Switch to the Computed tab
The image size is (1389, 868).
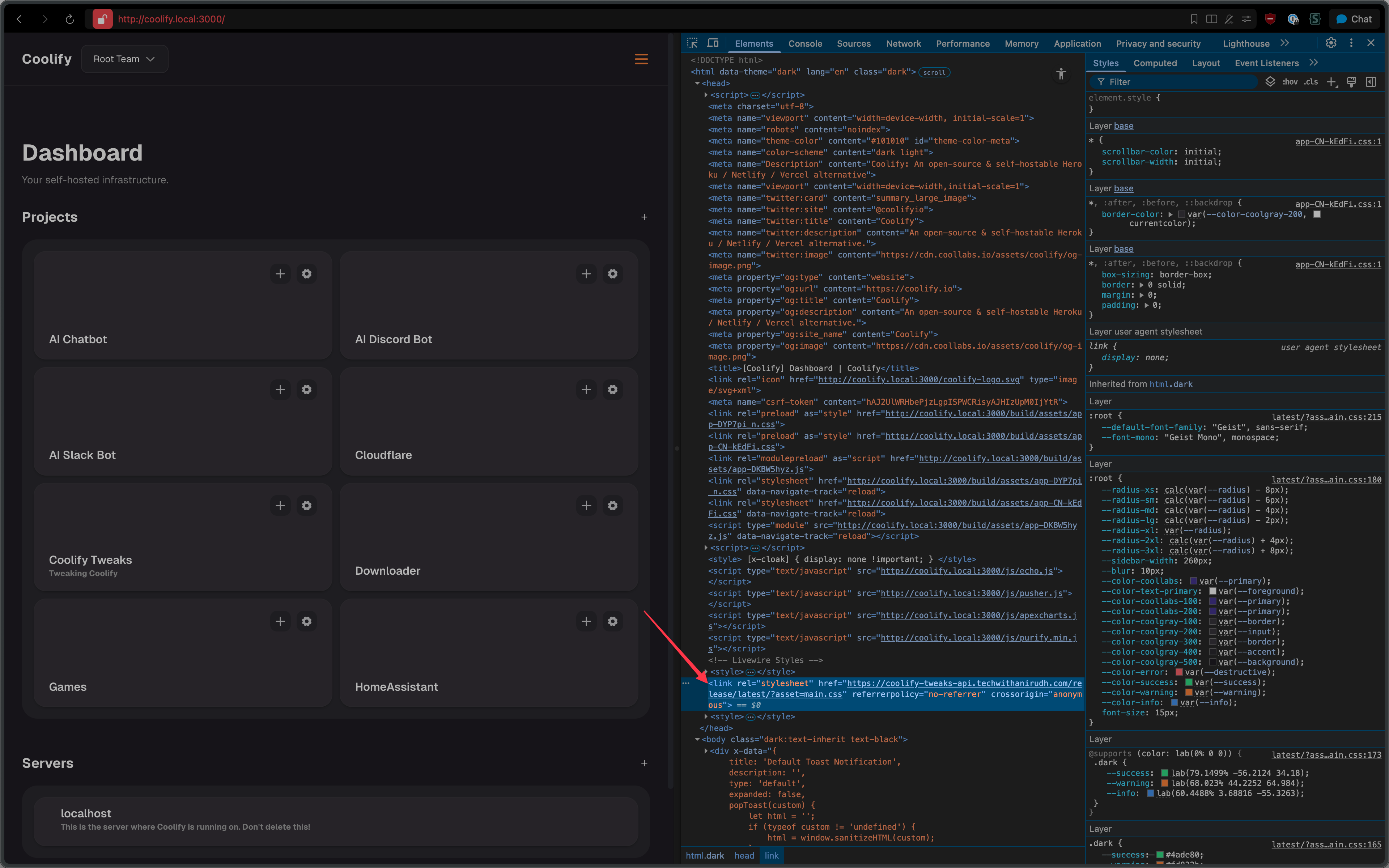coord(1155,63)
